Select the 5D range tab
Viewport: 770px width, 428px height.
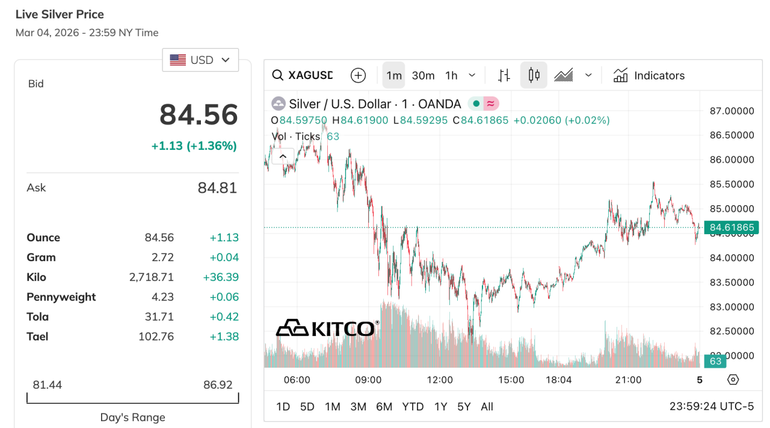[x=307, y=407]
